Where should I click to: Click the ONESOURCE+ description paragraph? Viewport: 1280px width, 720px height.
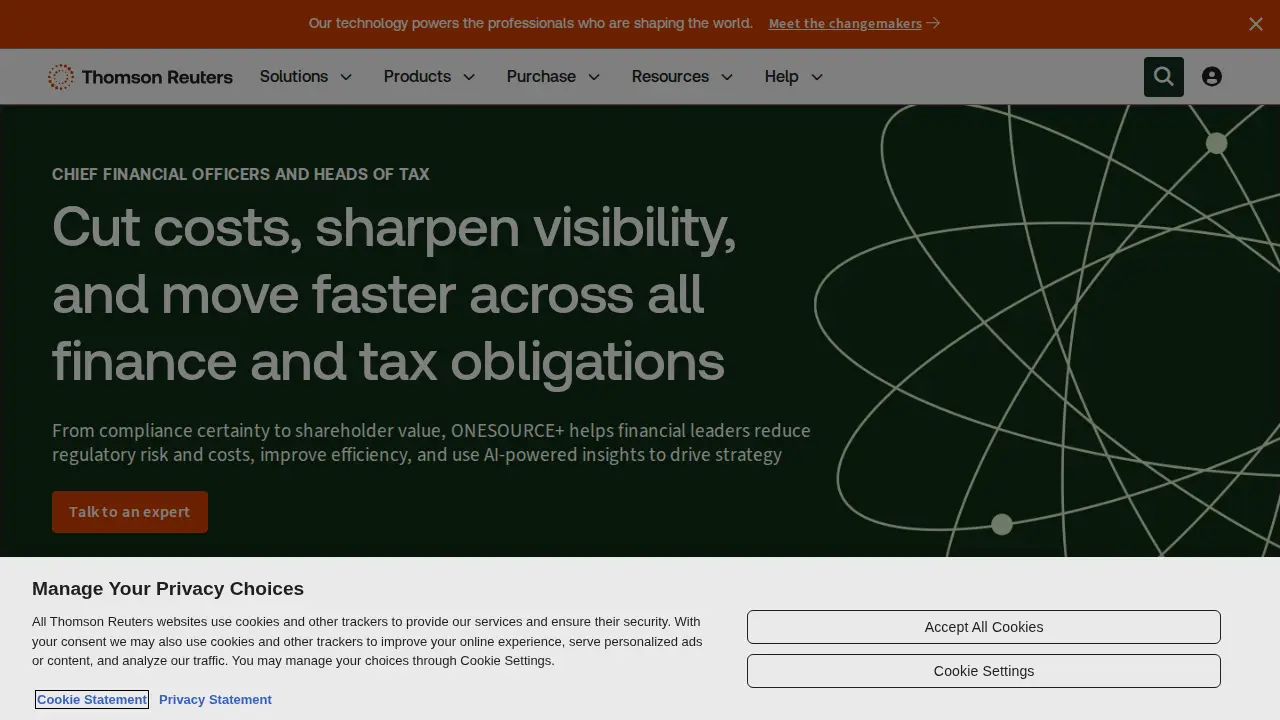point(431,443)
